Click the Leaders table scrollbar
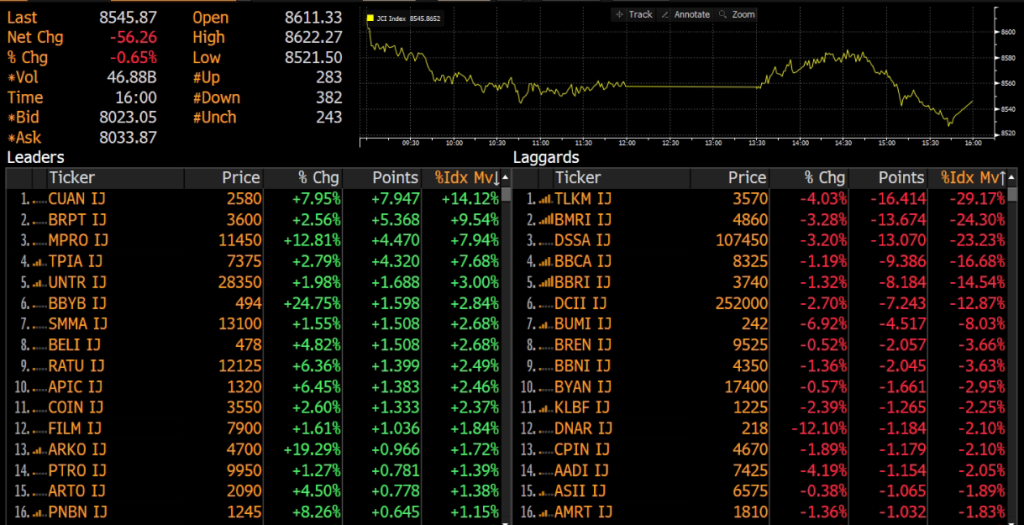This screenshot has height=525, width=1024. 507,350
